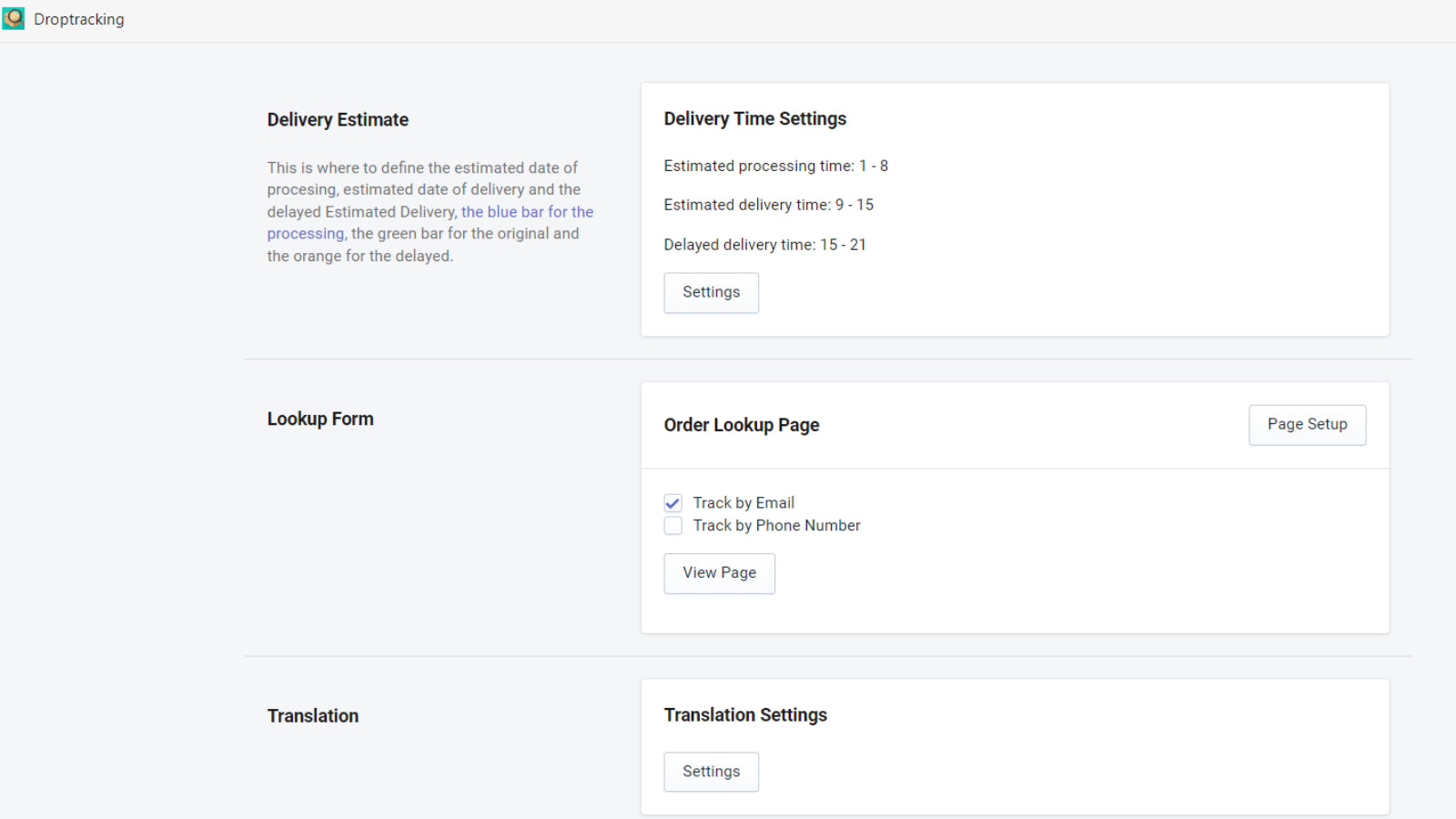Select the Delivery Estimate section heading
Viewport: 1456px width, 819px height.
tap(338, 119)
